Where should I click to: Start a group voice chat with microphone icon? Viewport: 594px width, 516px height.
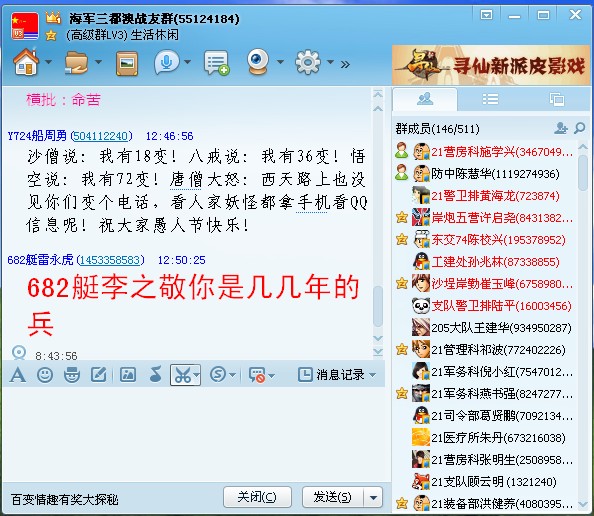click(166, 62)
